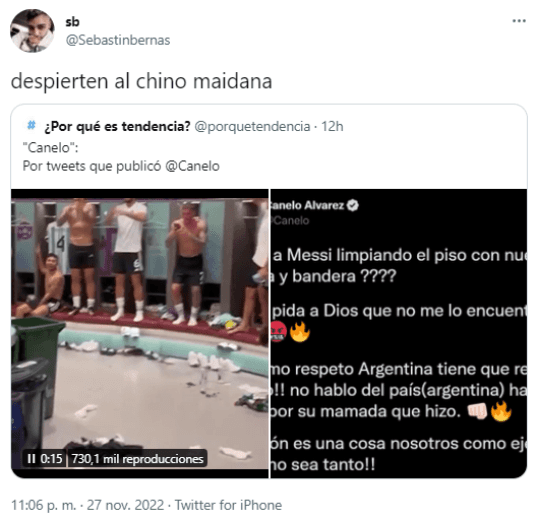Image resolution: width=536 pixels, height=521 pixels.
Task: Click the 730,1 mil reproducciones view count
Action: 137,459
